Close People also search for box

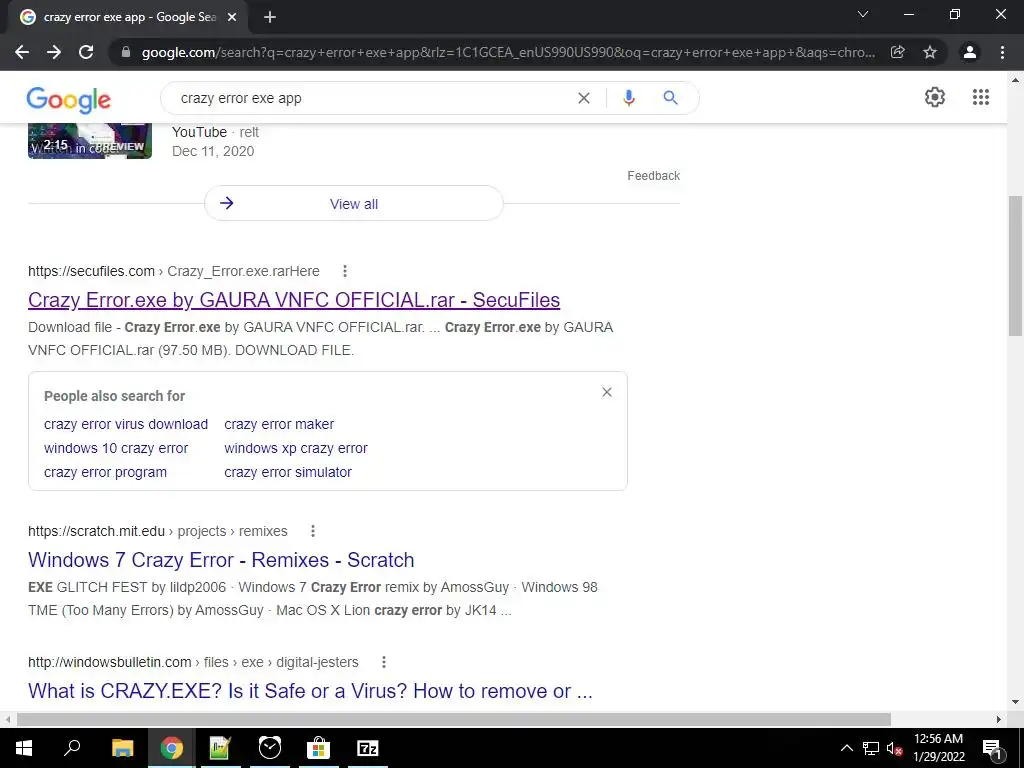607,392
